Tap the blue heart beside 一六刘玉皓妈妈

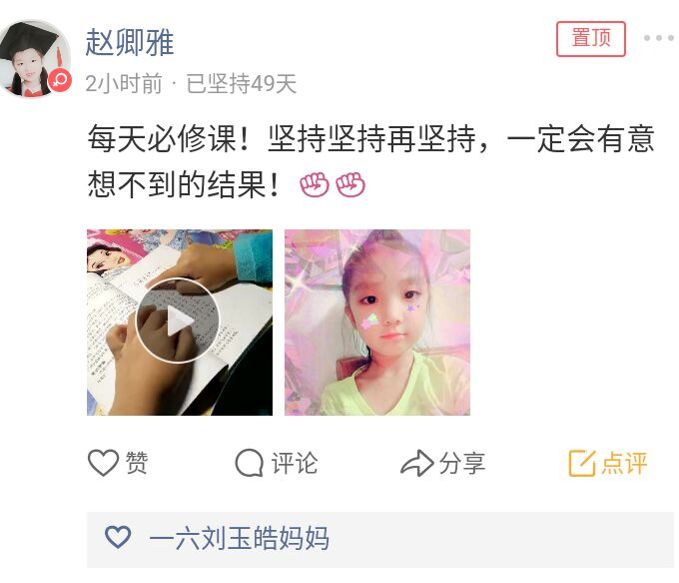click(x=118, y=538)
